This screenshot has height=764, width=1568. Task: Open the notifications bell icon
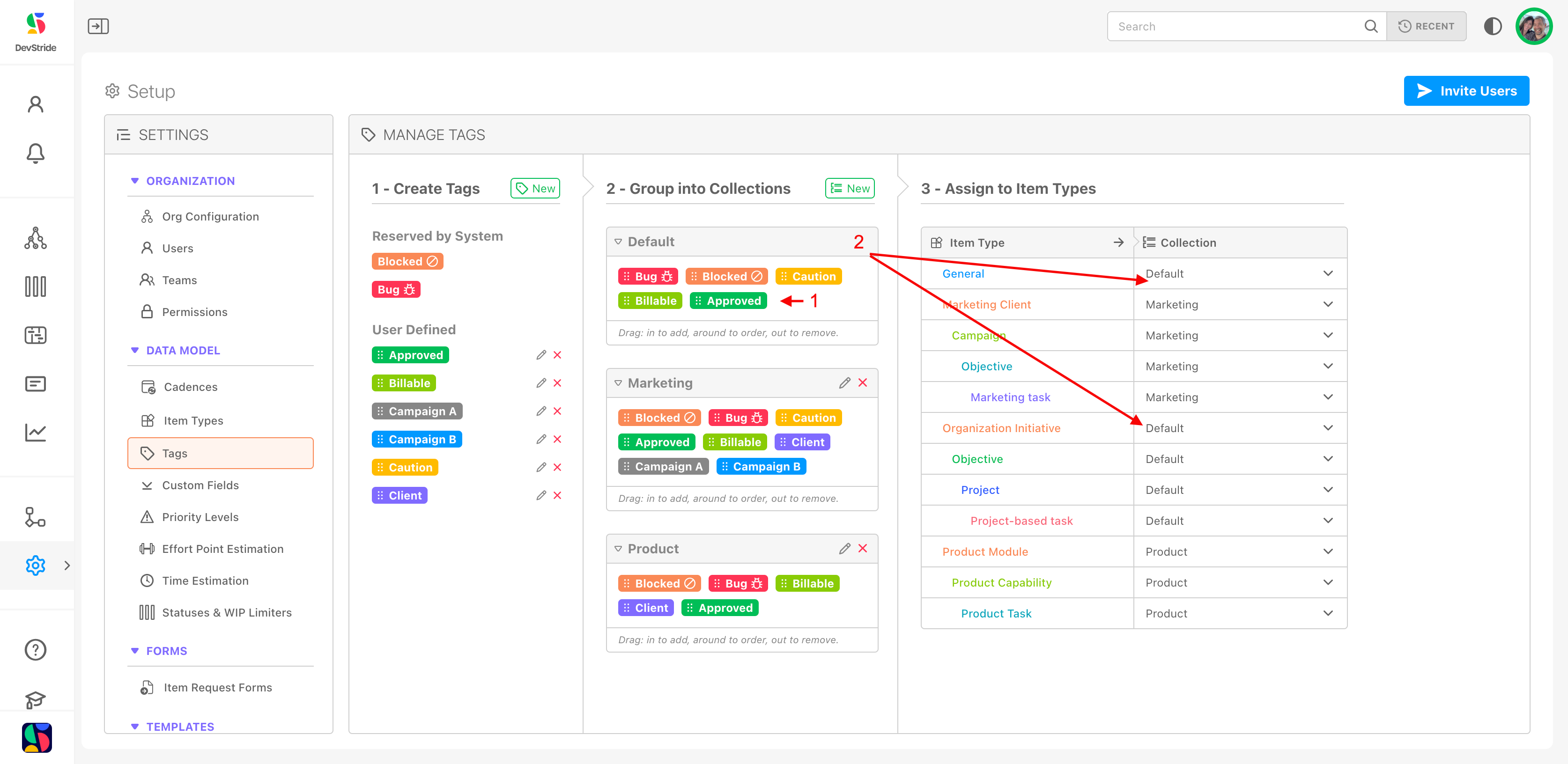coord(35,153)
